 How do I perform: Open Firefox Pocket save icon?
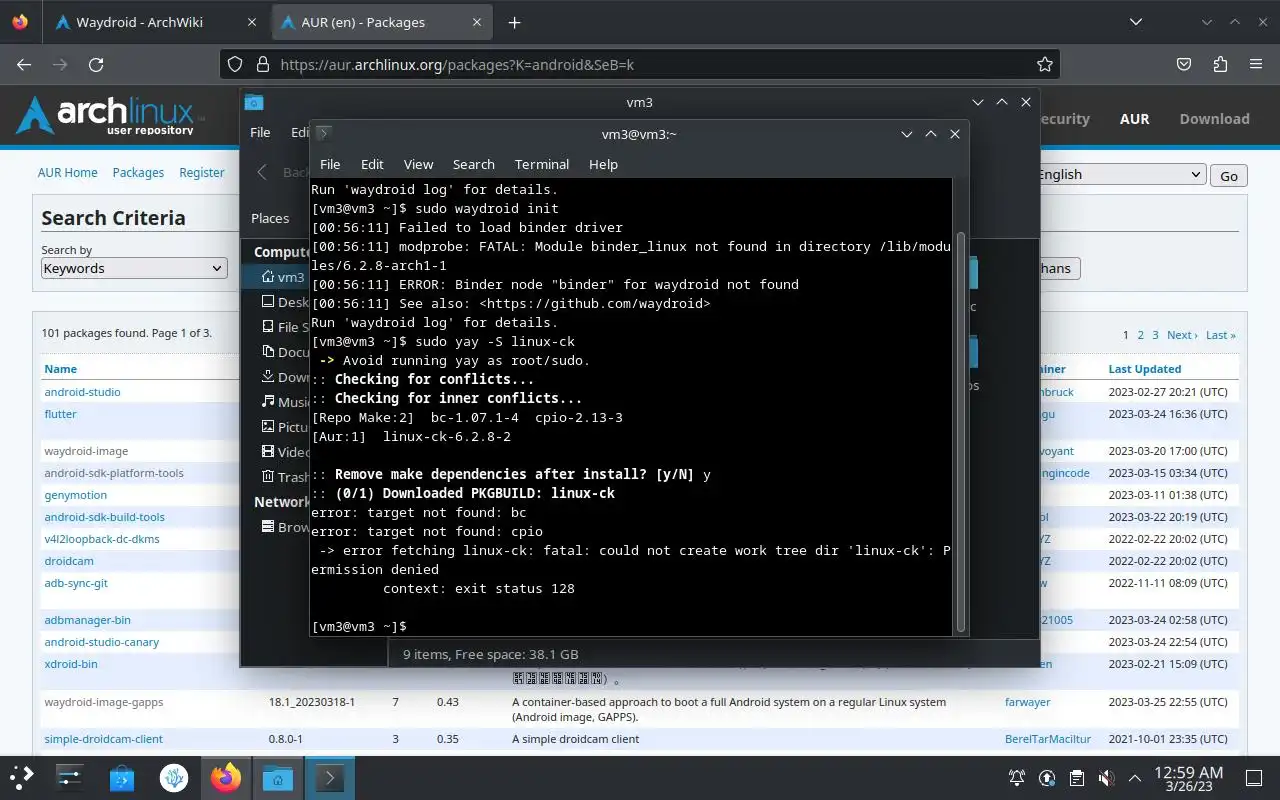(x=1183, y=64)
